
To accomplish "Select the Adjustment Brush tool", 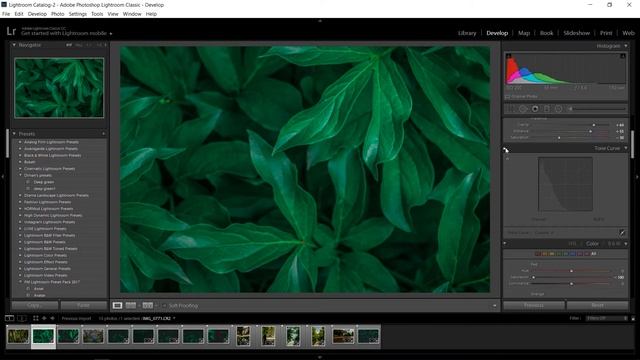I will click(x=597, y=109).
